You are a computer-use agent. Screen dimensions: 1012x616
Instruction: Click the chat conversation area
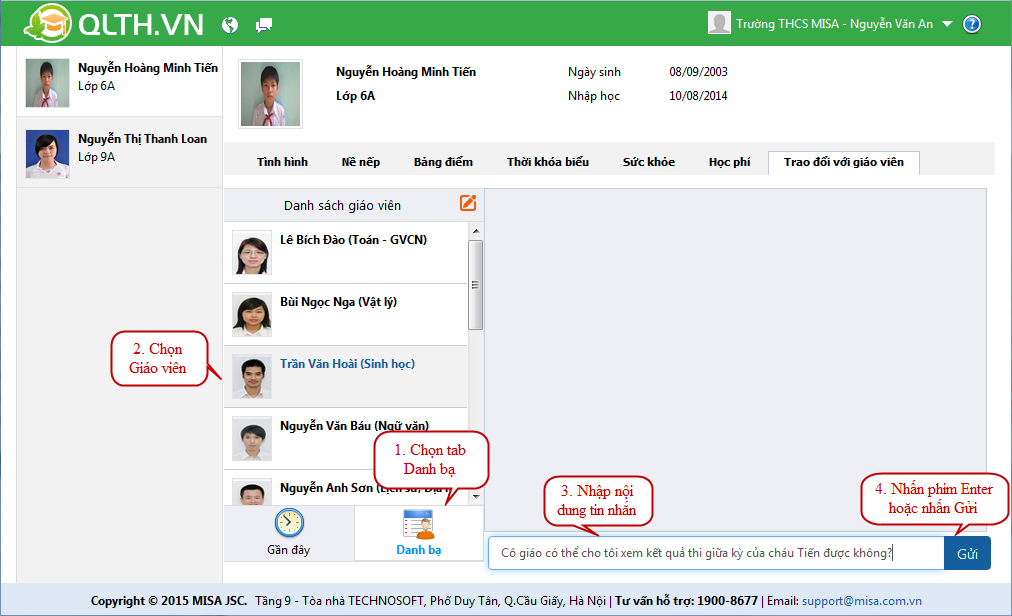735,360
